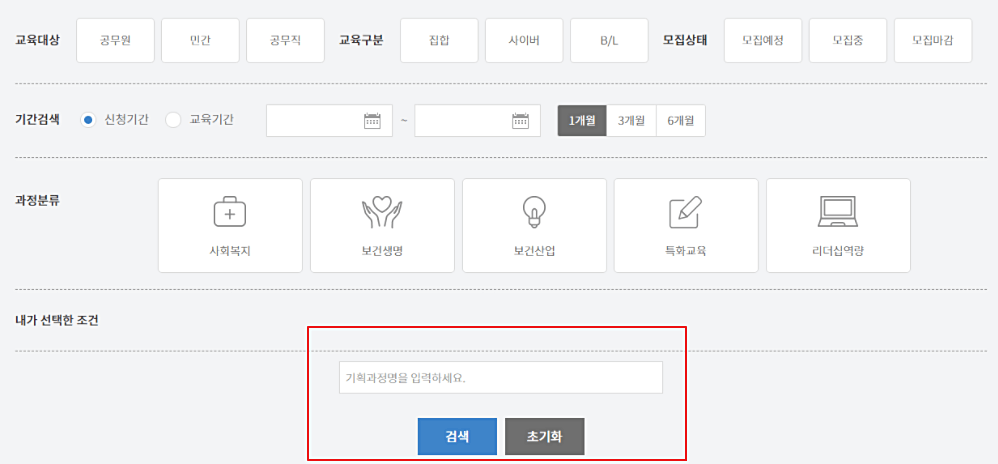The image size is (998, 464).
Task: Click the end date input box
Action: pos(477,120)
